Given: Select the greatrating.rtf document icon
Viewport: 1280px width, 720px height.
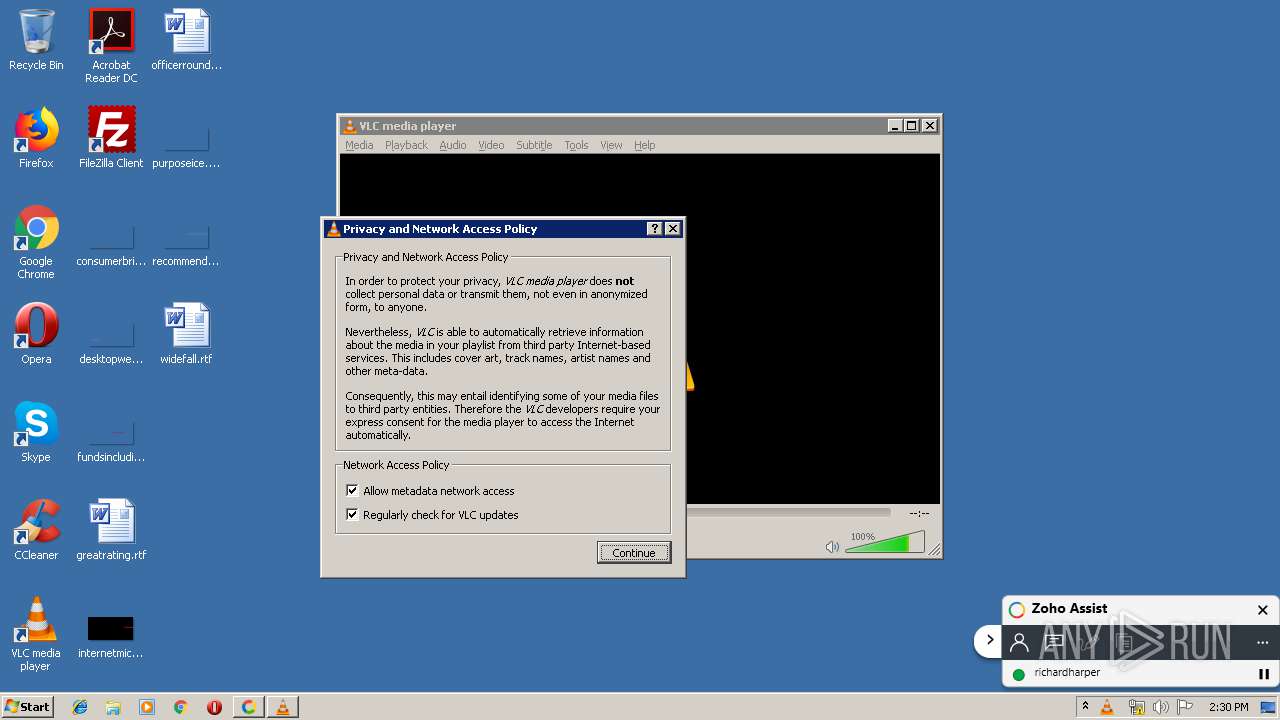Looking at the screenshot, I should [111, 530].
